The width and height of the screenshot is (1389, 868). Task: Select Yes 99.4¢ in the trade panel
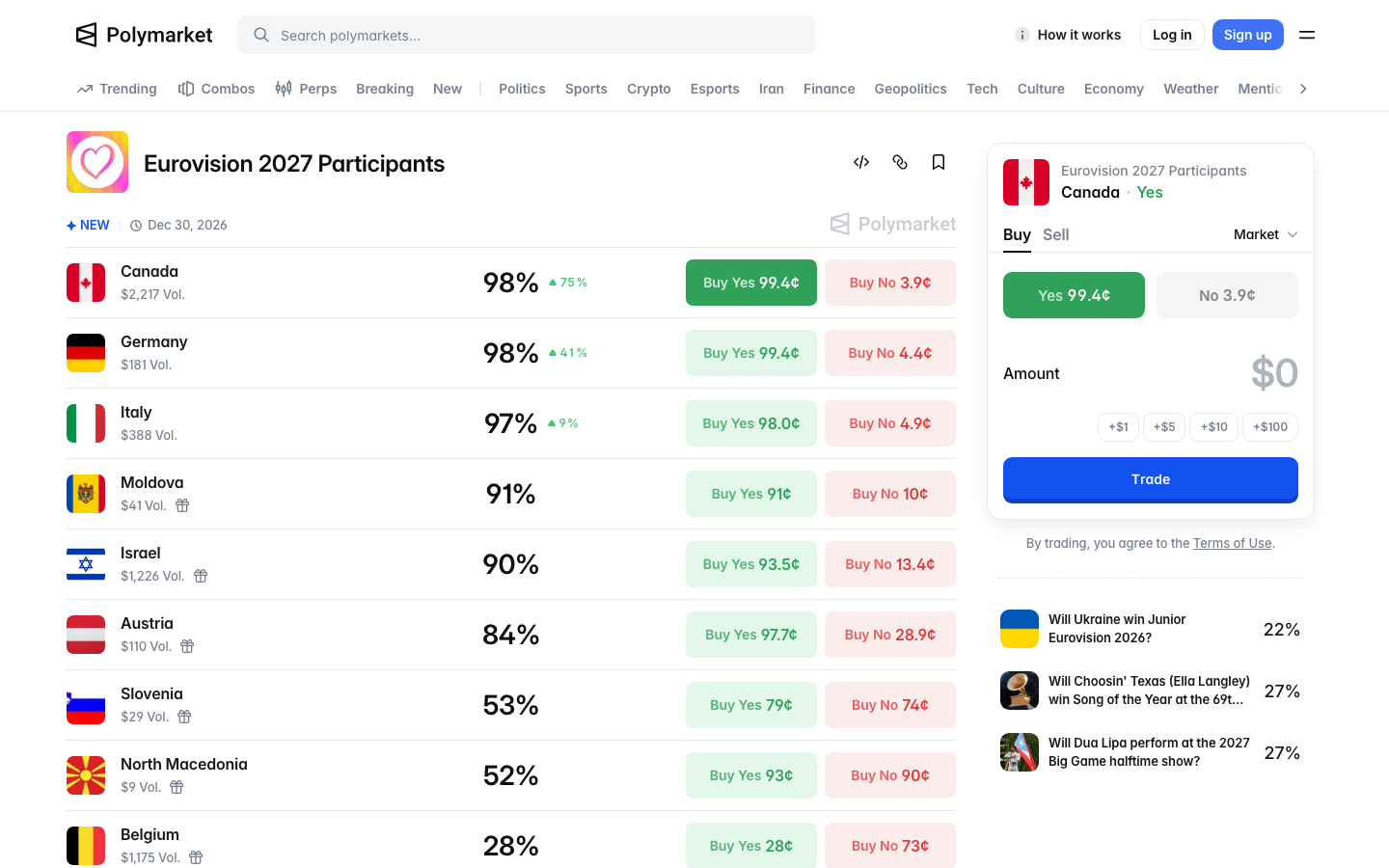pos(1074,295)
